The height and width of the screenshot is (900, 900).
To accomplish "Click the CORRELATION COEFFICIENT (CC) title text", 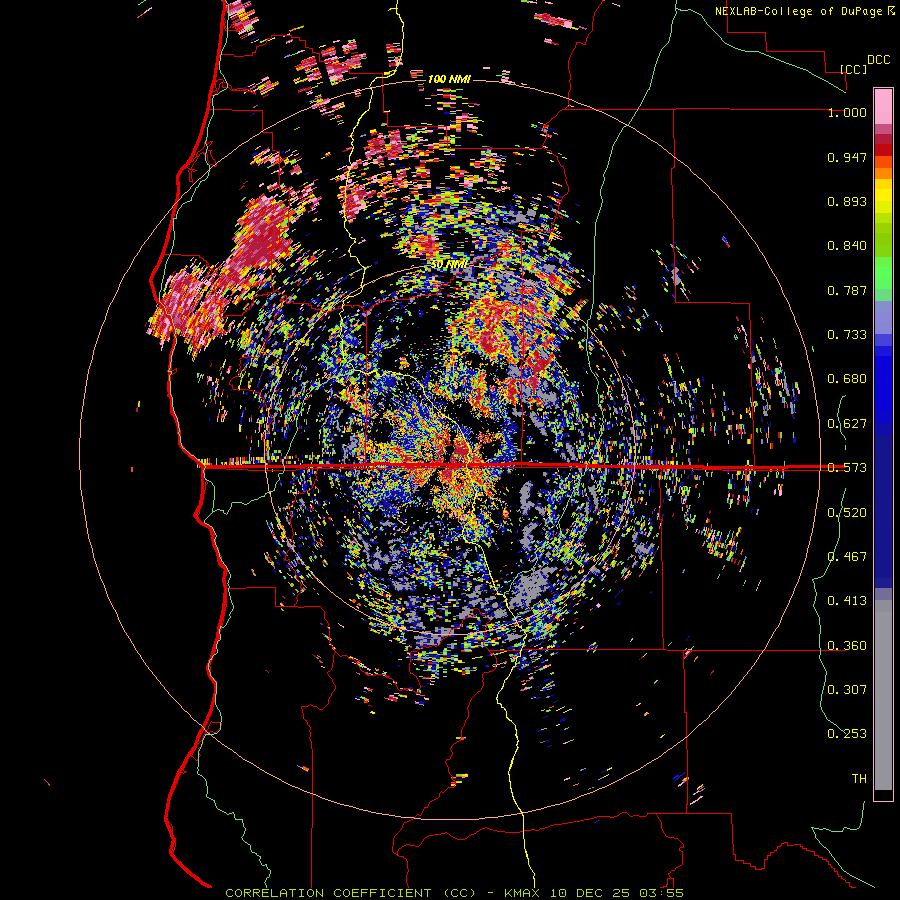I will [350, 893].
